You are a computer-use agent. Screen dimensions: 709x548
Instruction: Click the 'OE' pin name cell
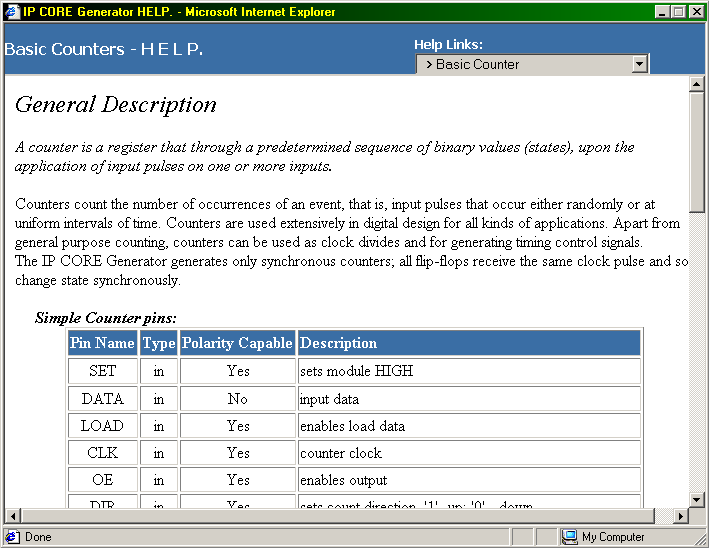coord(103,480)
